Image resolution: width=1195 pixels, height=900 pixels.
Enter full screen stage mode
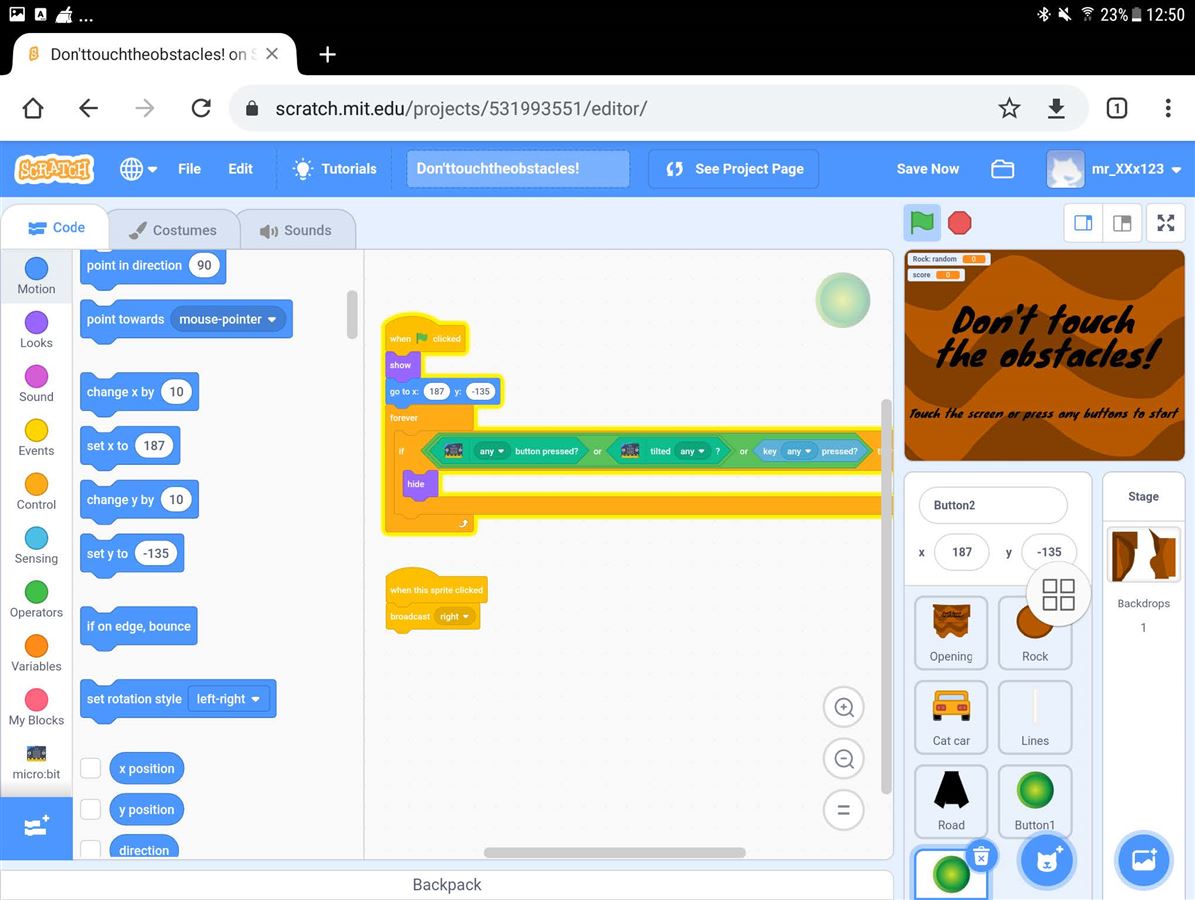[x=1165, y=223]
